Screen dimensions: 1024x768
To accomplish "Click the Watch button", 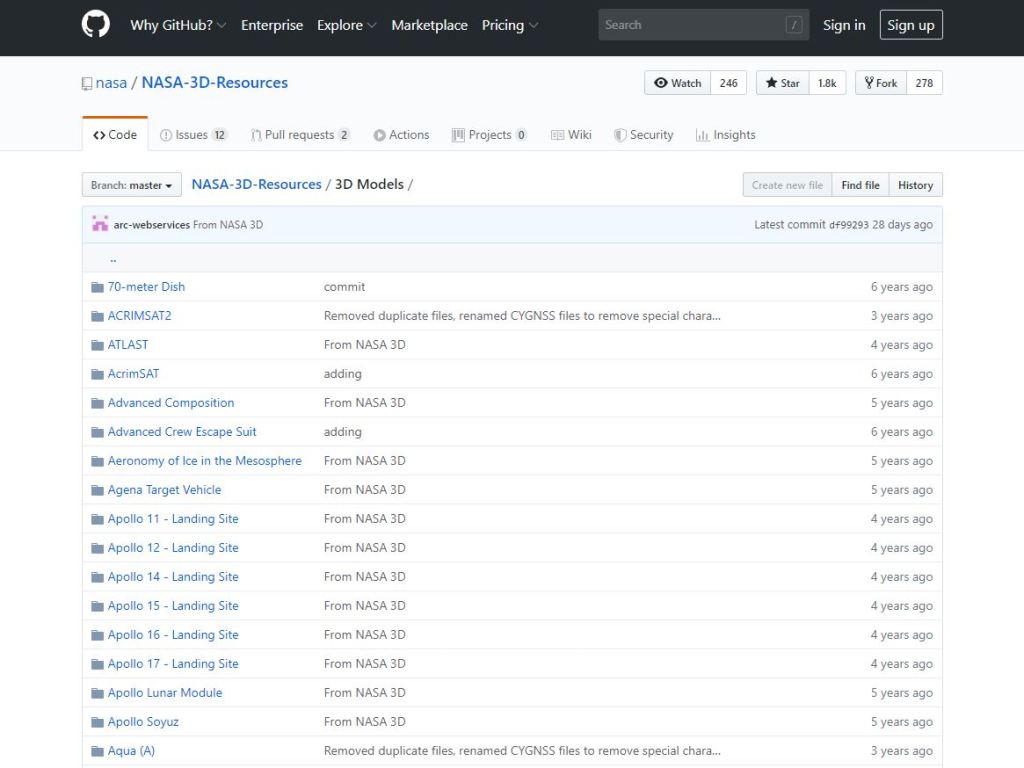I will [677, 83].
